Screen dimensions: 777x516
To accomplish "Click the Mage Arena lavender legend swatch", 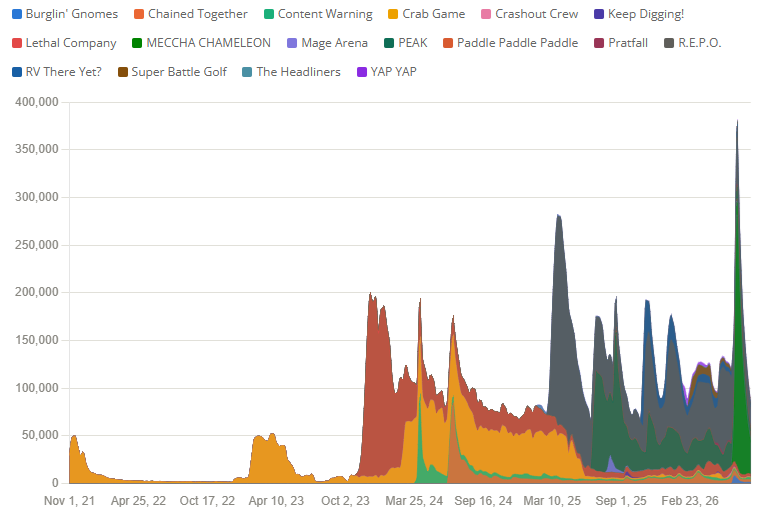I will point(292,43).
